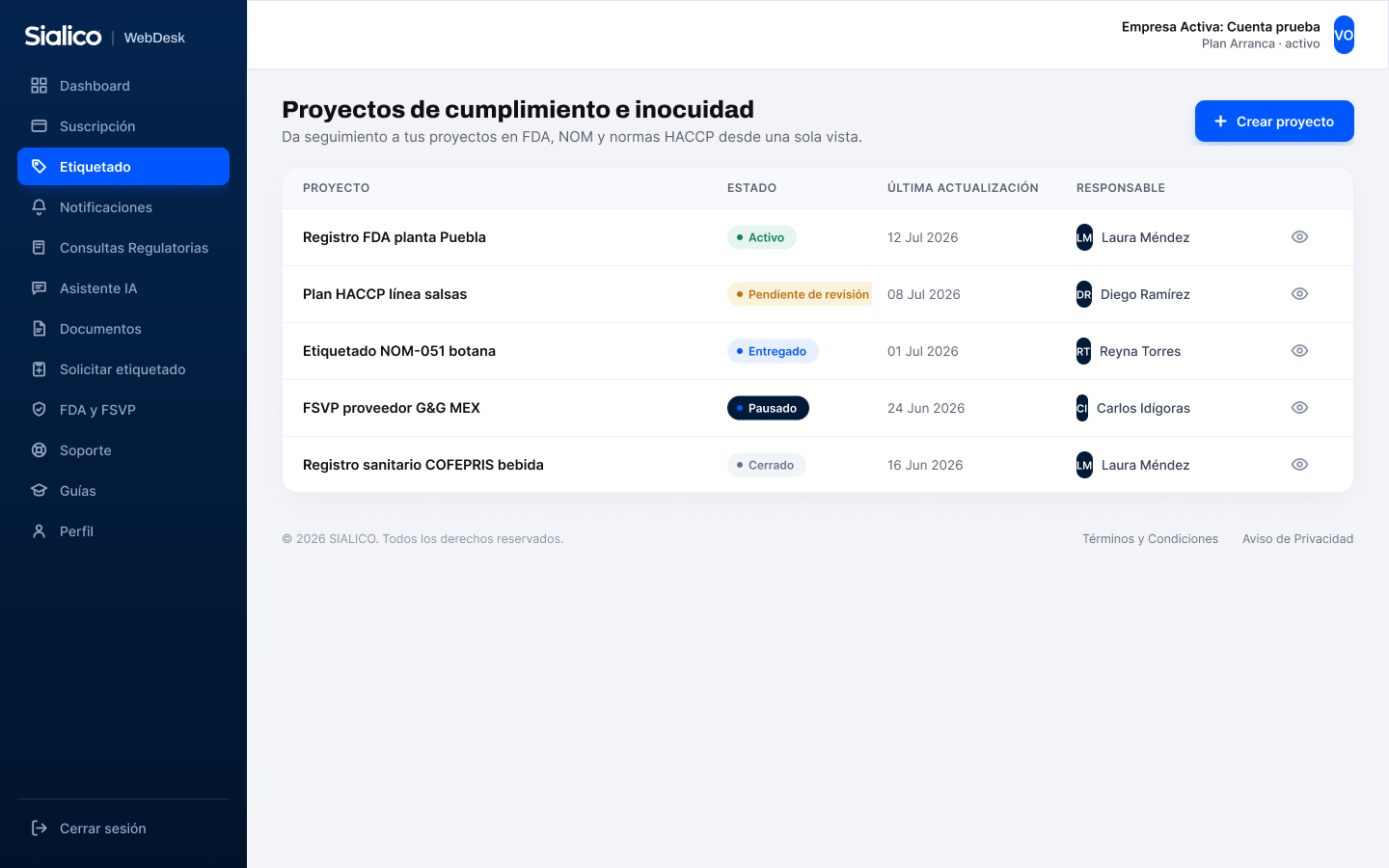Click the Documentos file icon
This screenshot has width=1389, height=868.
(39, 329)
